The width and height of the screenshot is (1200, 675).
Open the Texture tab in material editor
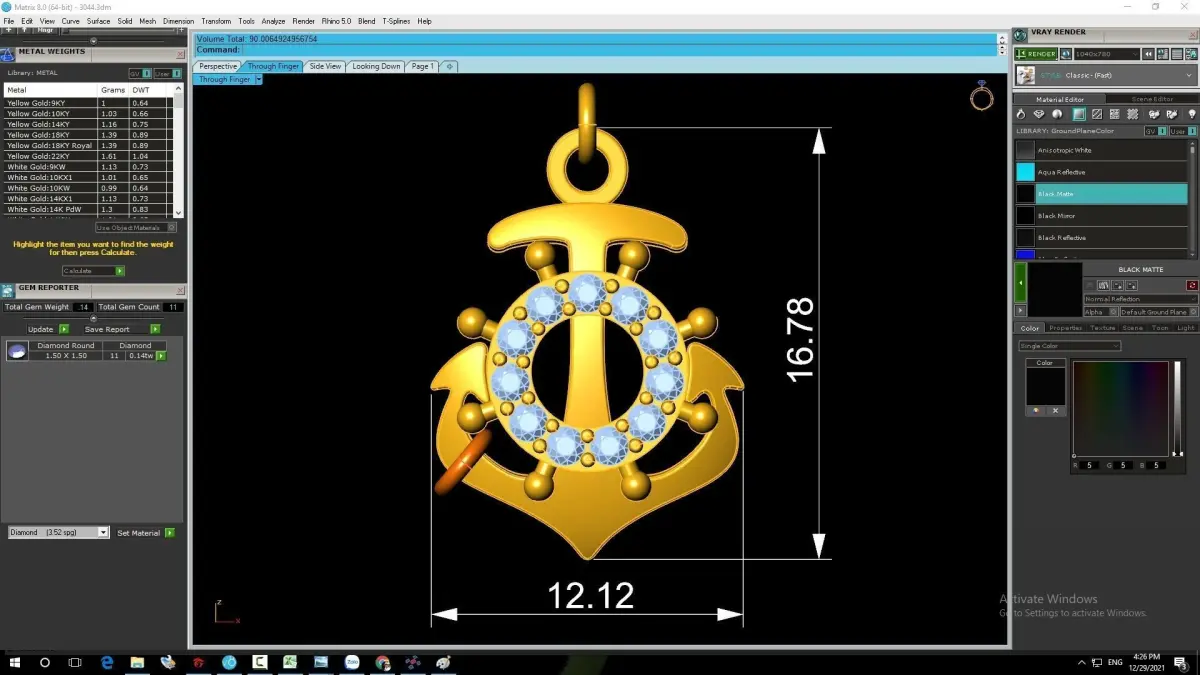pos(1102,328)
